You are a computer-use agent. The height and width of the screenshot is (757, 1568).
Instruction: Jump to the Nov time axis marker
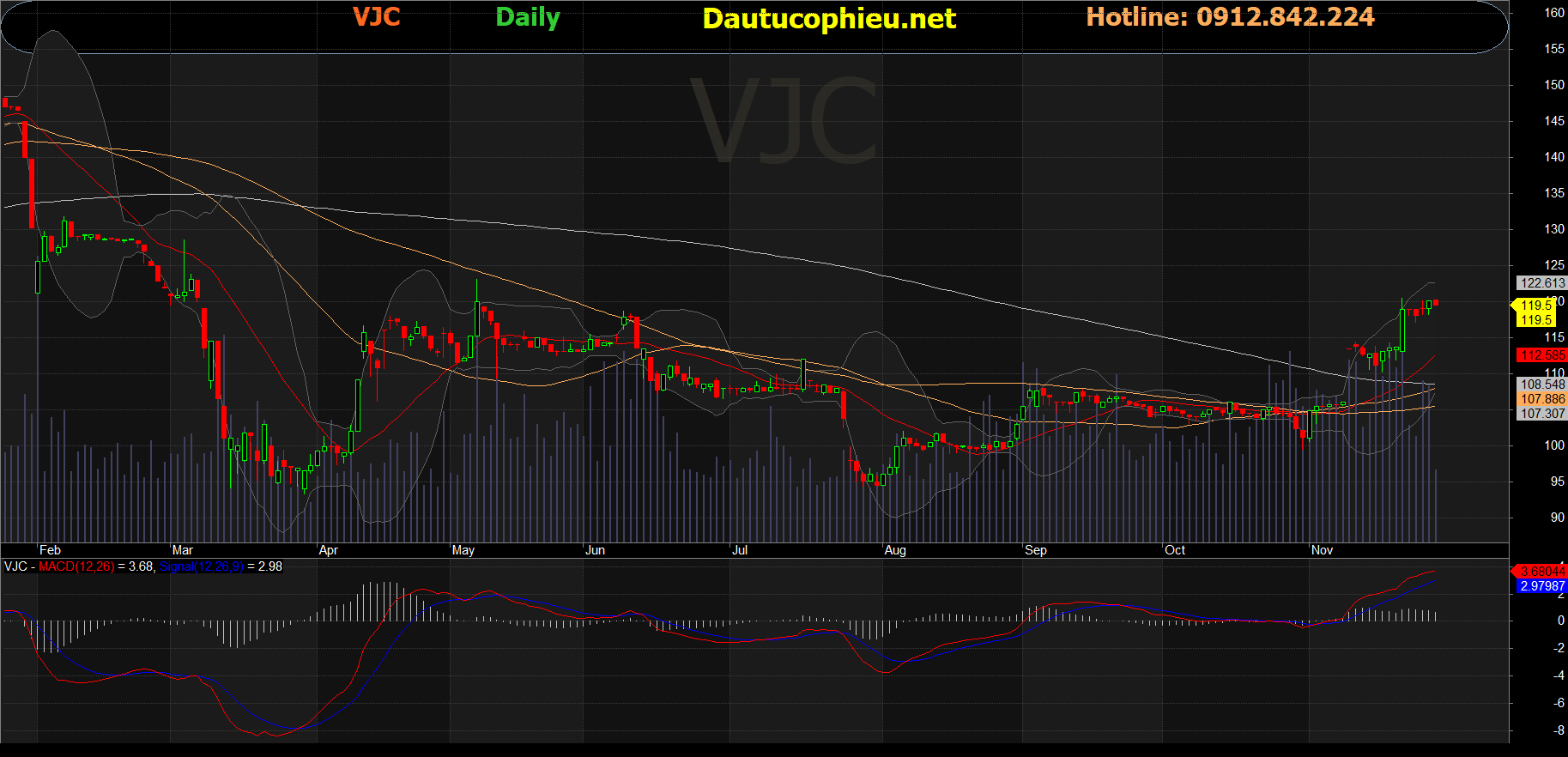1322,550
